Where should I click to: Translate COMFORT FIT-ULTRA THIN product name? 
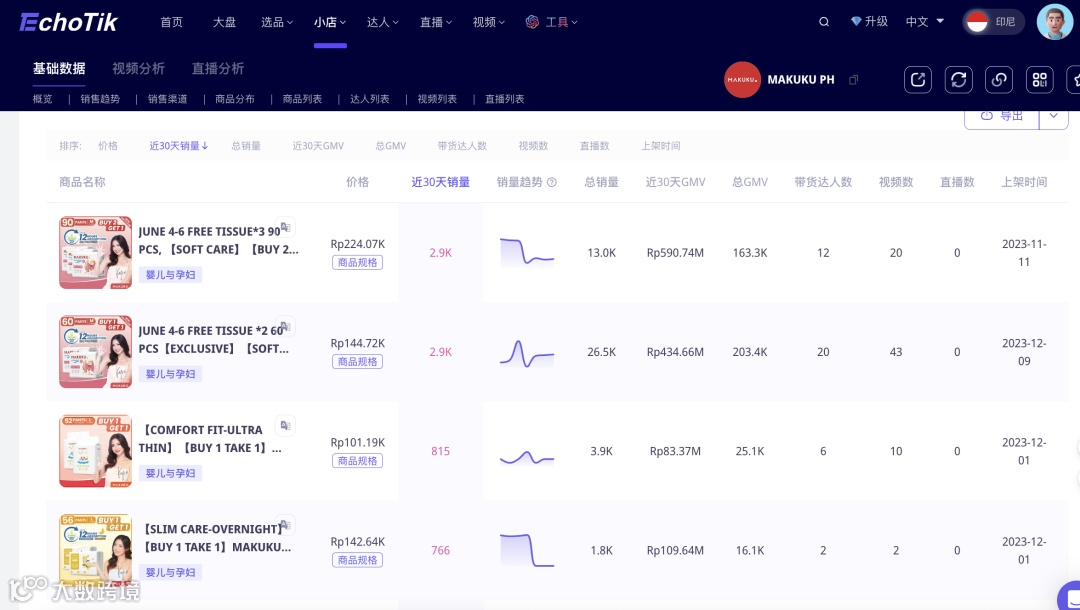pos(285,425)
